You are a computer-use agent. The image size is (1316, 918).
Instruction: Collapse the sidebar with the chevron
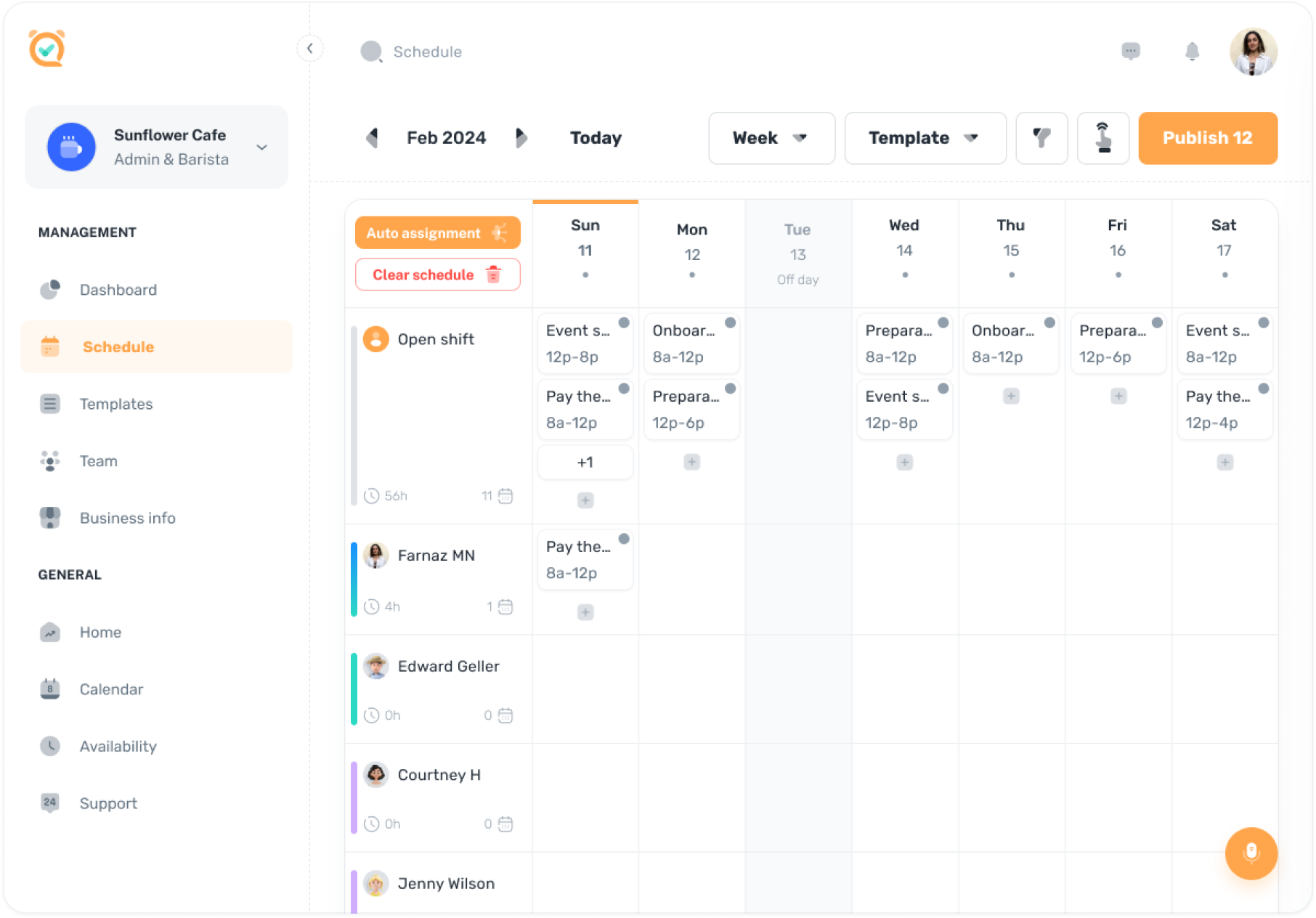click(310, 49)
